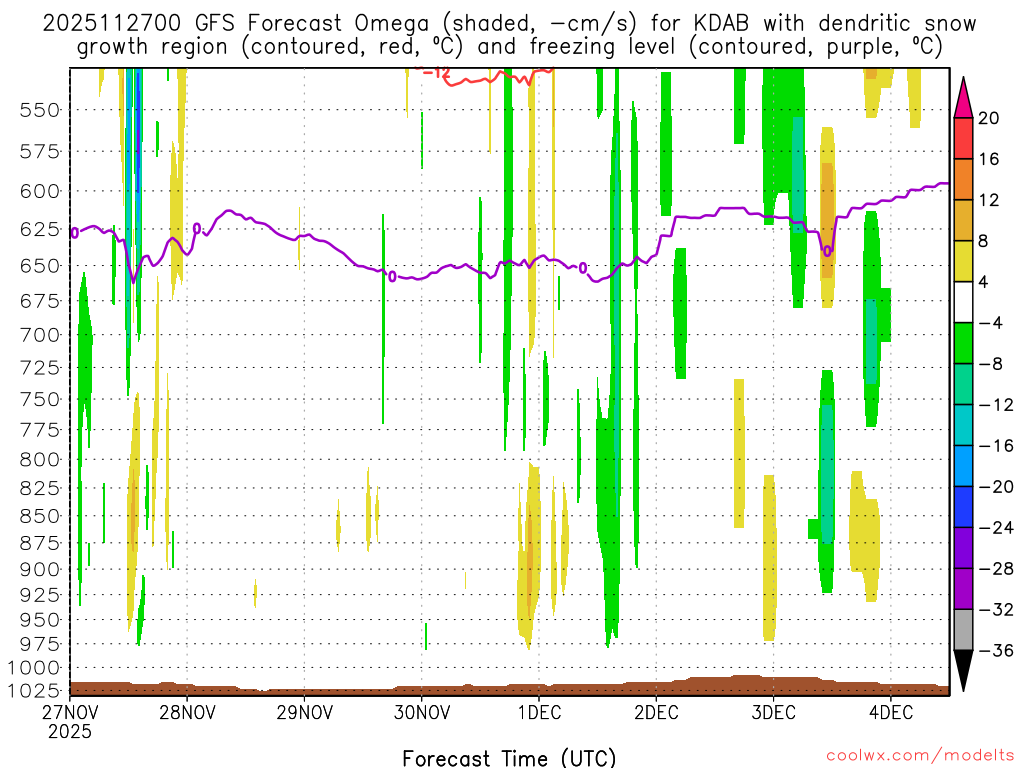Click the 550 pressure level label
The height and width of the screenshot is (768, 1024).
click(x=39, y=110)
